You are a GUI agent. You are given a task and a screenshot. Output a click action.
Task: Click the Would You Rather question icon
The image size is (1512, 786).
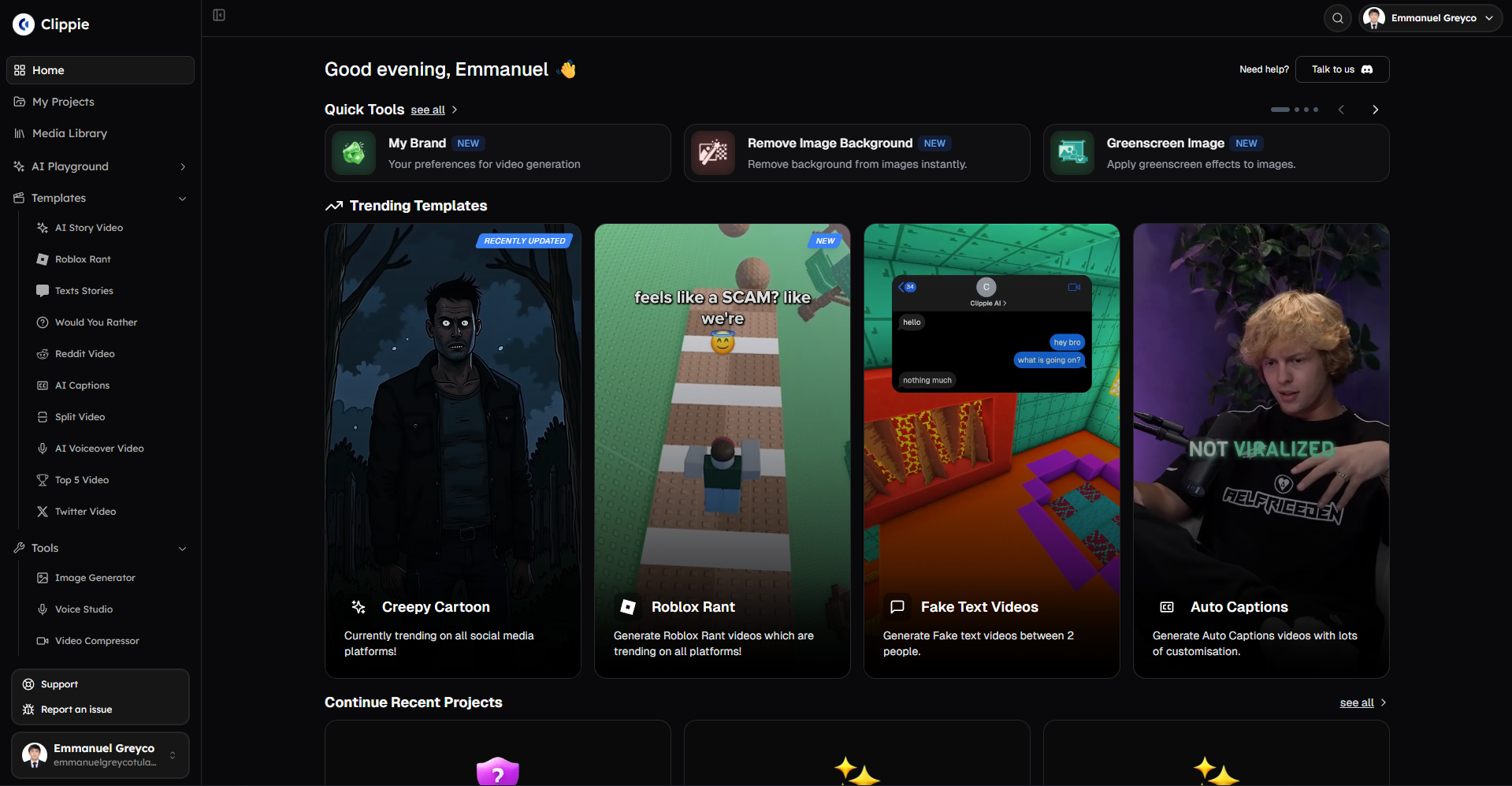tap(43, 322)
